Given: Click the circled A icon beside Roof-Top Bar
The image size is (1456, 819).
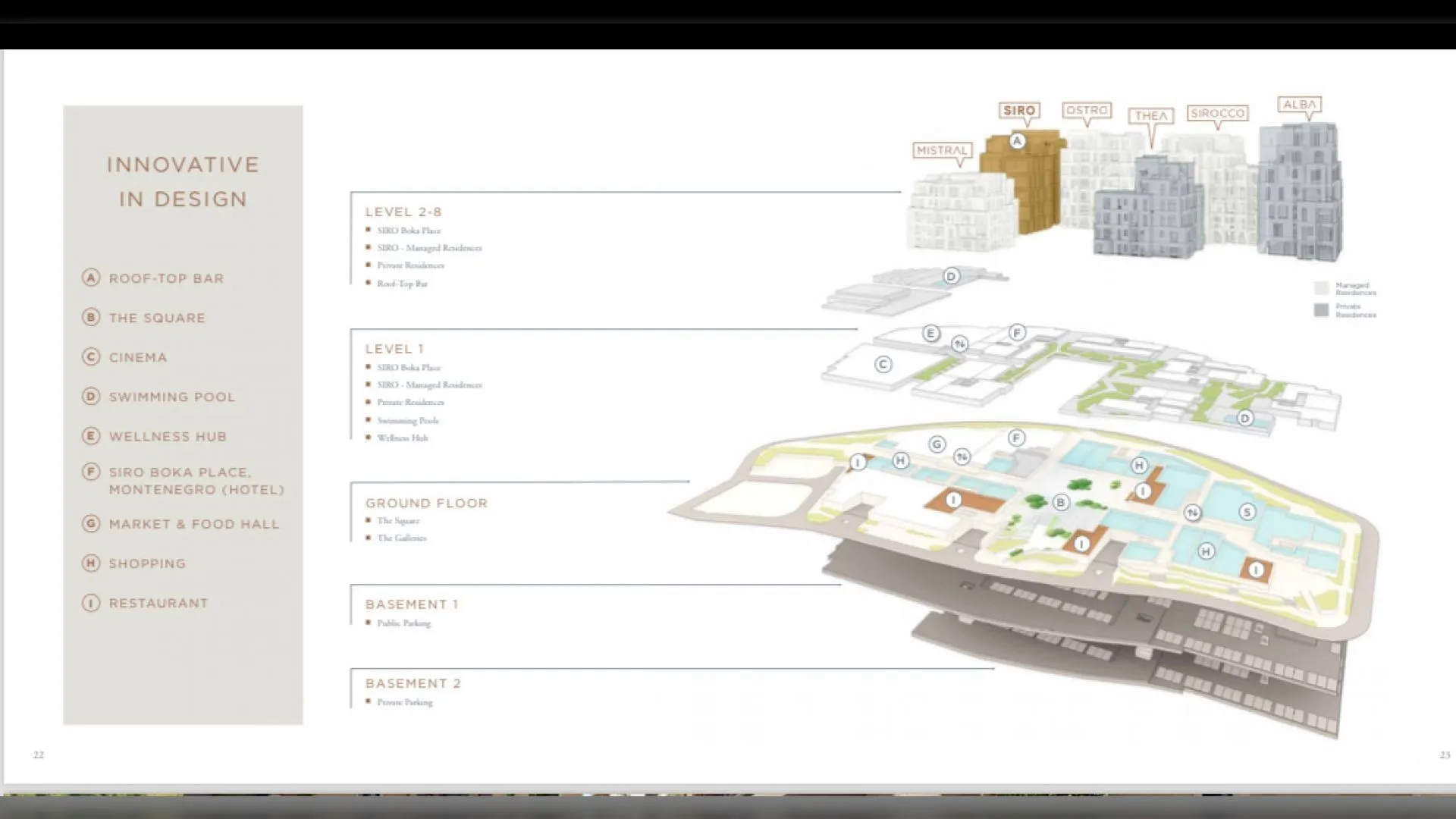Looking at the screenshot, I should coord(91,278).
